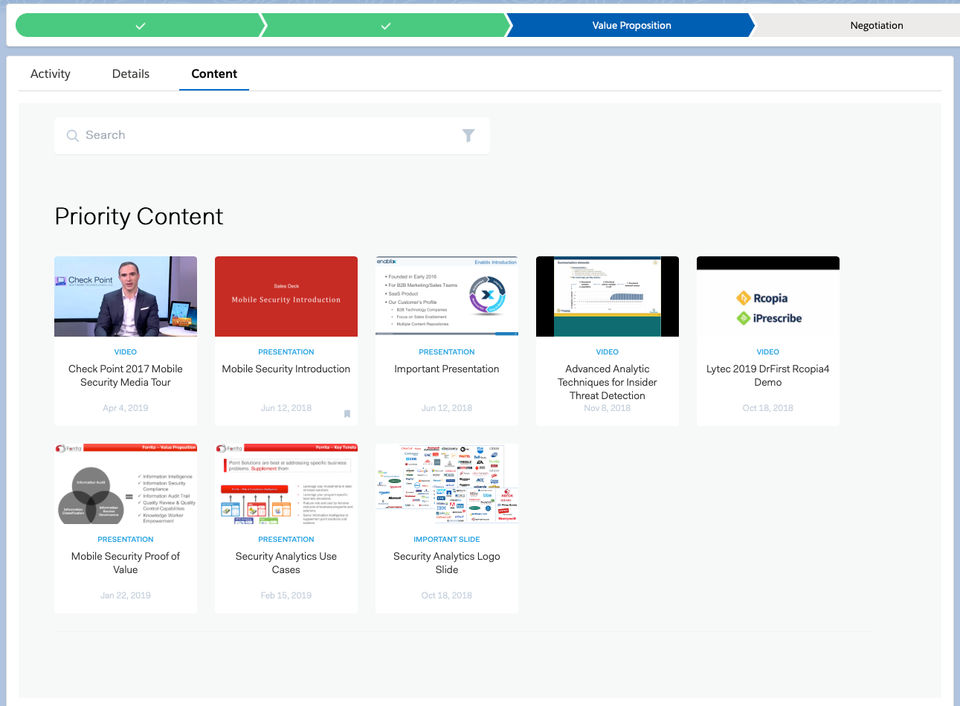This screenshot has height=706, width=960.
Task: Click date under Security Analytics Logo Slide
Action: point(446,595)
